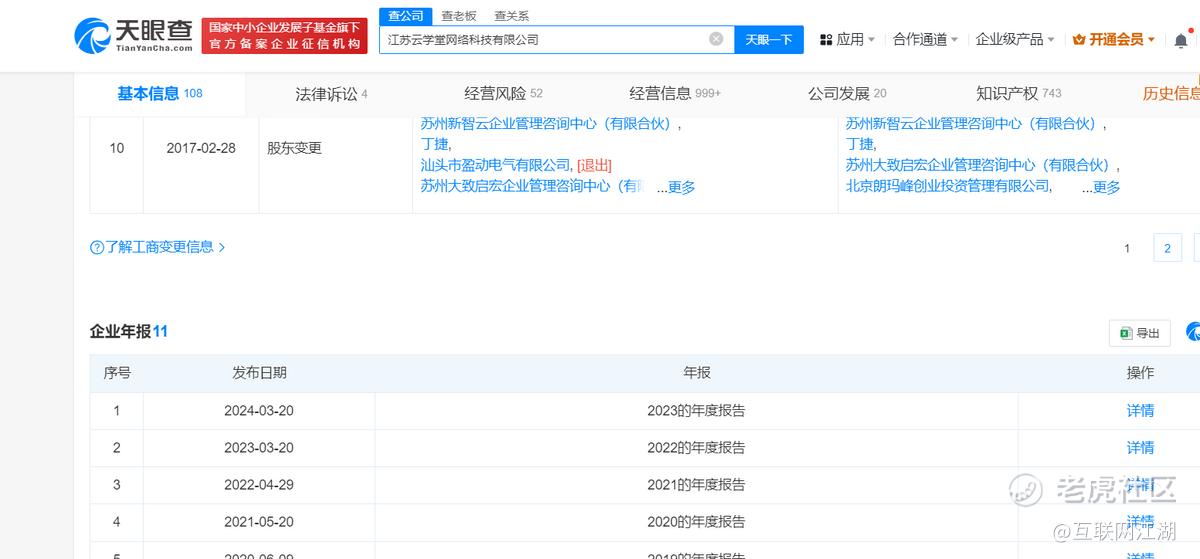
Task: Click 天眼一下 search button
Action: pyautogui.click(x=769, y=39)
